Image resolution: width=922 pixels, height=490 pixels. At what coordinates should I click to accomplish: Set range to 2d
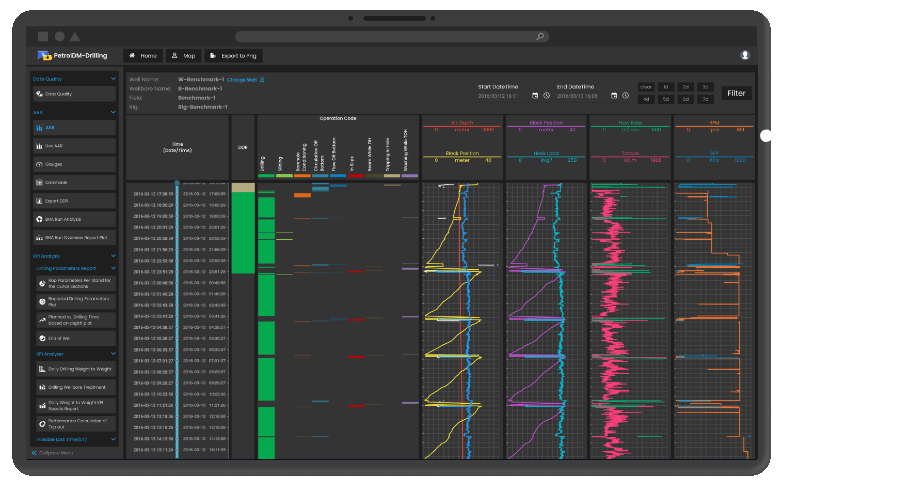tap(686, 87)
